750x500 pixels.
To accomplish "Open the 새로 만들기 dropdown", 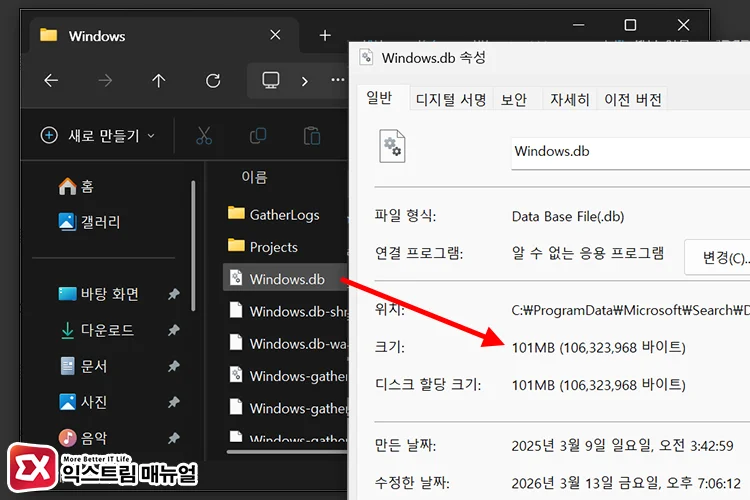I will [x=98, y=135].
